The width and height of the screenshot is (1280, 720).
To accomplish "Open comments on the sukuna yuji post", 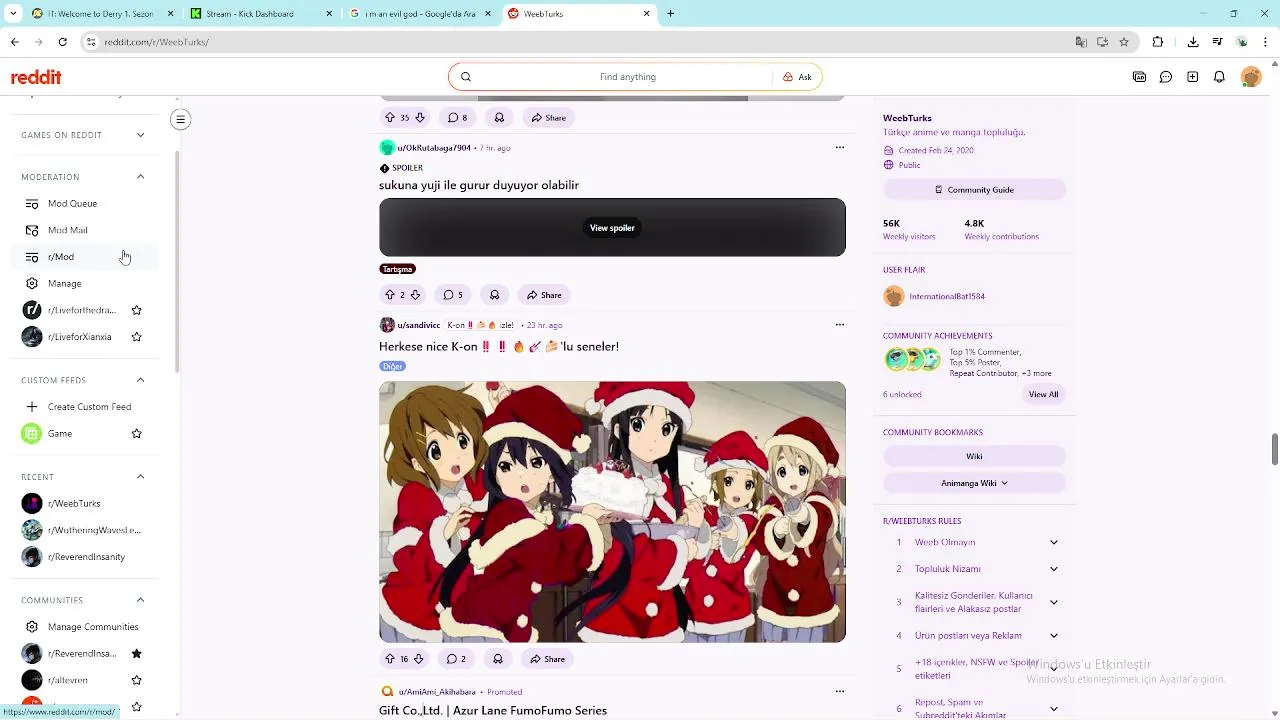I will [x=454, y=295].
